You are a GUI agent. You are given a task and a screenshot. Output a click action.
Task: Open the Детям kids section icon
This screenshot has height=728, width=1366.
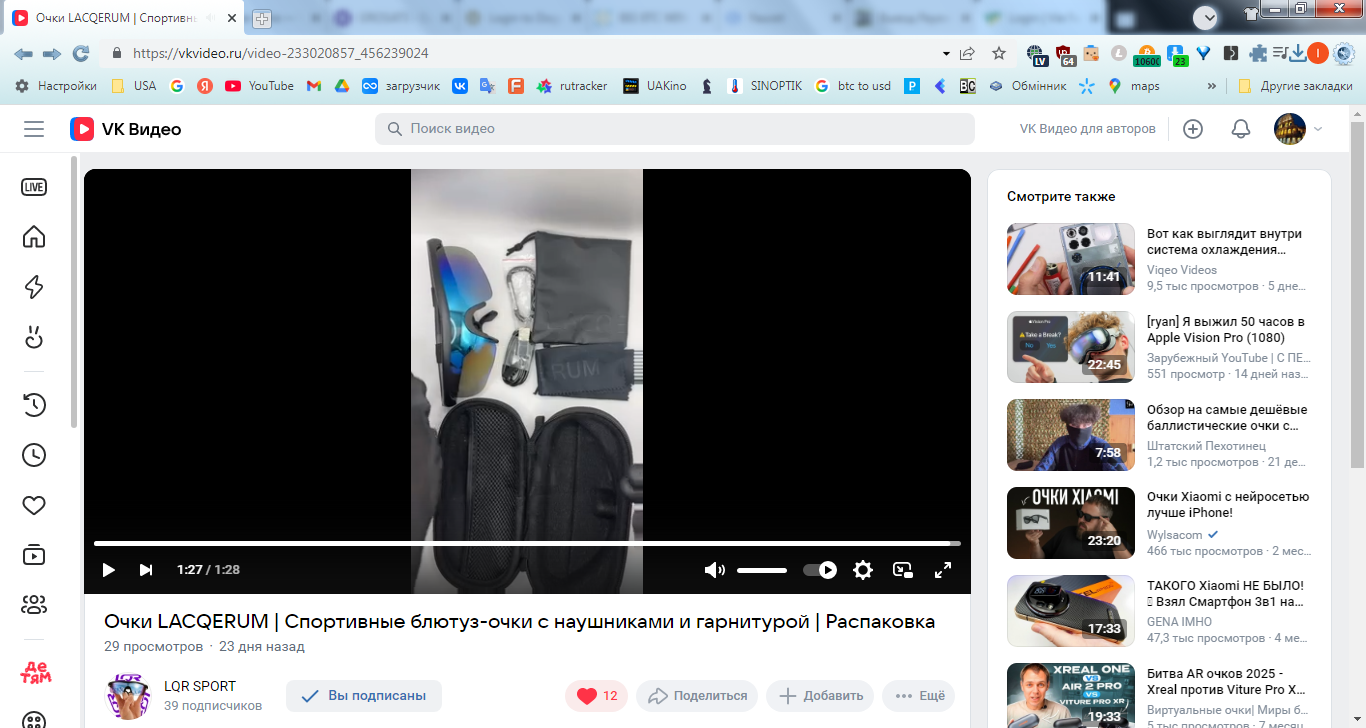pos(35,672)
